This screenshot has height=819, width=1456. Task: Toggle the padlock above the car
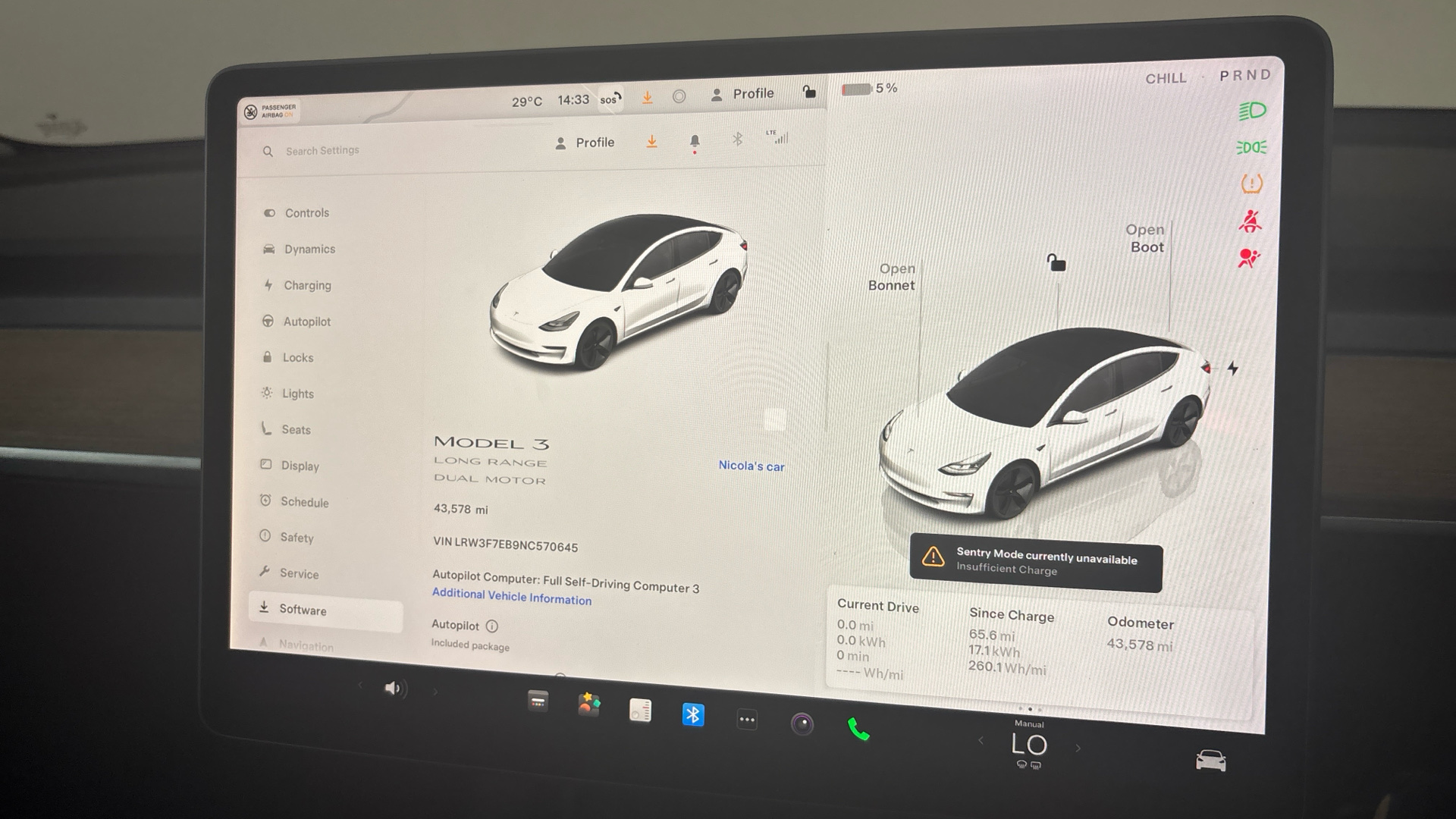tap(1056, 262)
